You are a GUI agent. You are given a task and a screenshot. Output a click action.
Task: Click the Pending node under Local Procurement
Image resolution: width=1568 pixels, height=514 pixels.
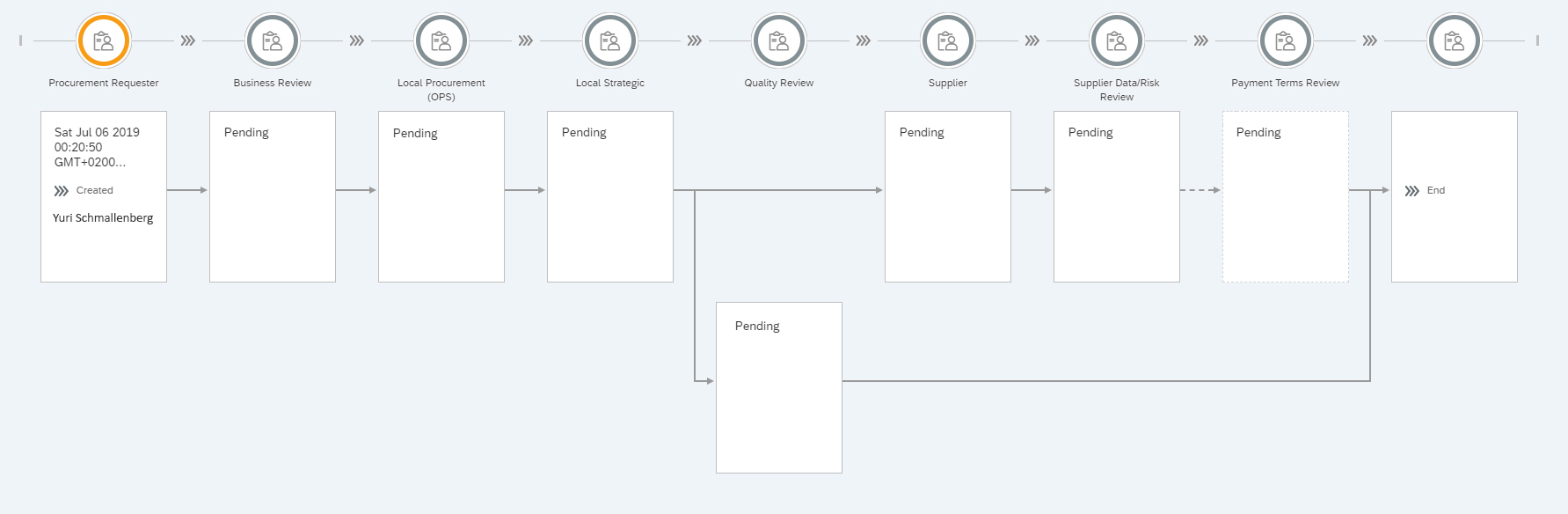[441, 196]
